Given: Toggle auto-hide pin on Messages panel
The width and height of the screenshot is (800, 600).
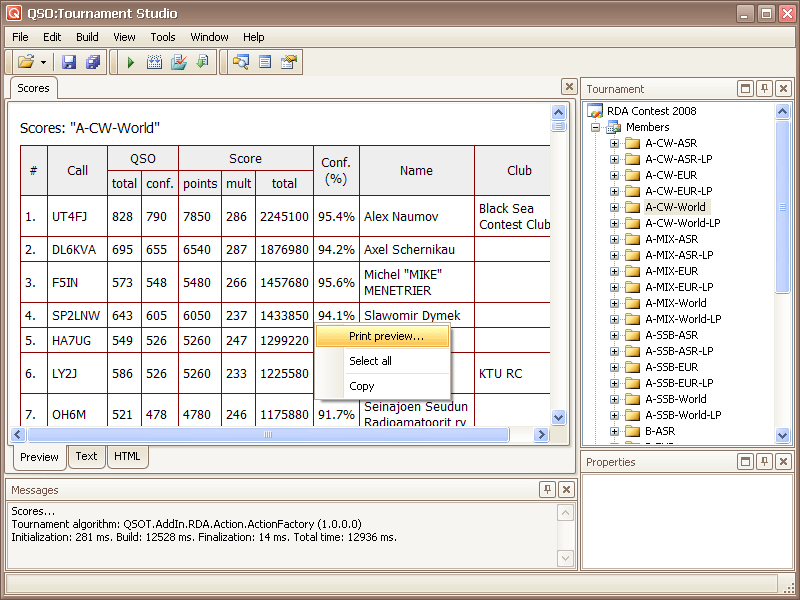Looking at the screenshot, I should 547,490.
